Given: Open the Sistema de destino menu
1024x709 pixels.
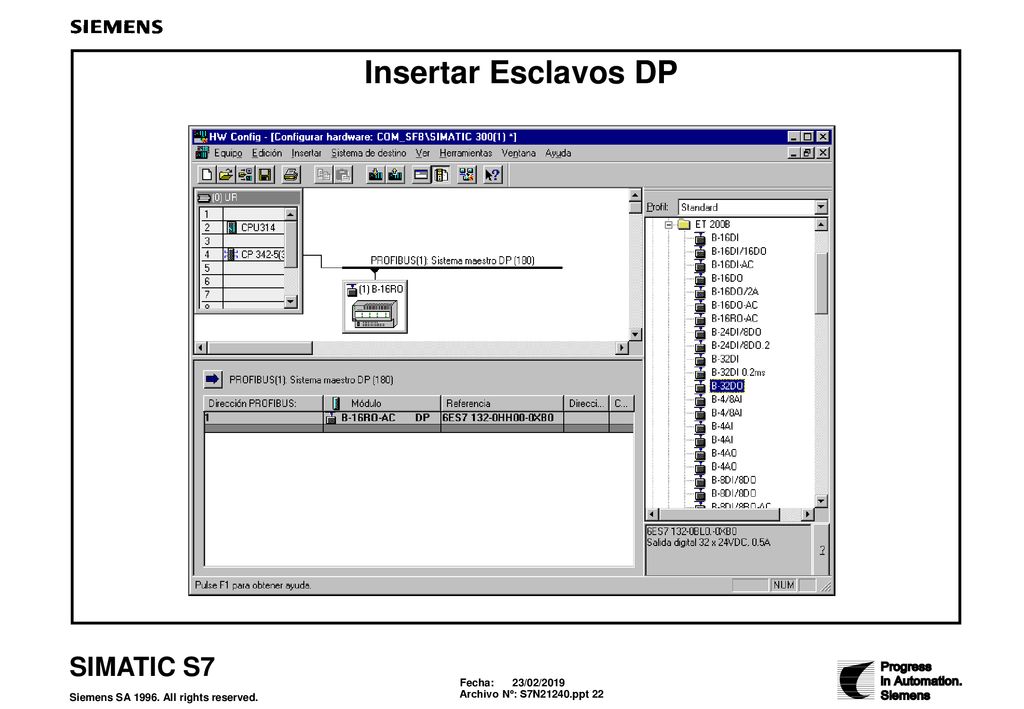Looking at the screenshot, I should 368,153.
